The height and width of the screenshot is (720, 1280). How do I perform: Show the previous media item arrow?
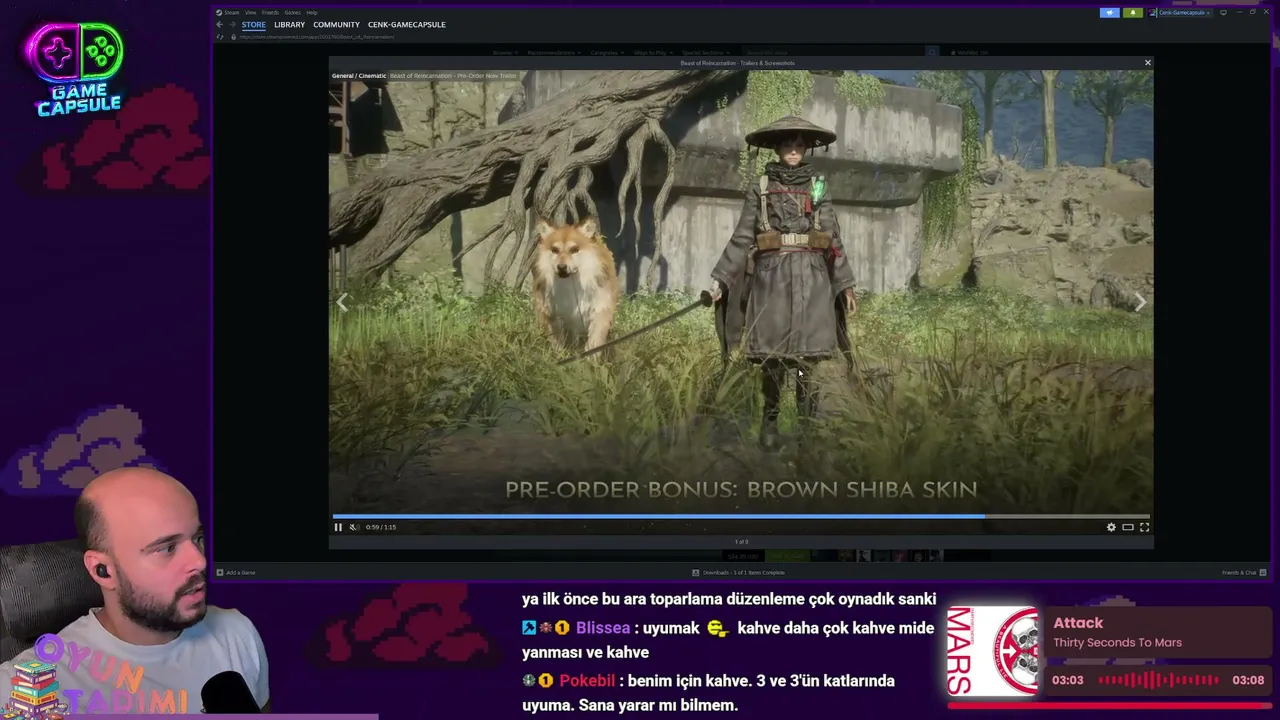[x=342, y=302]
